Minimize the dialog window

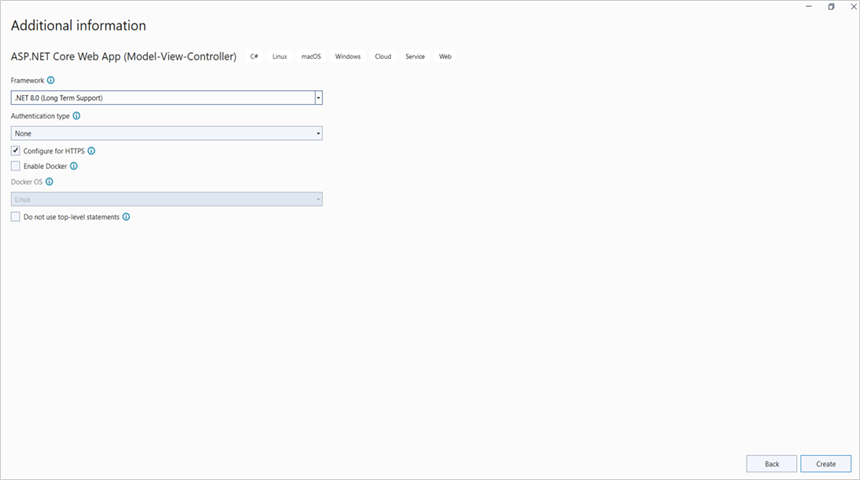808,7
